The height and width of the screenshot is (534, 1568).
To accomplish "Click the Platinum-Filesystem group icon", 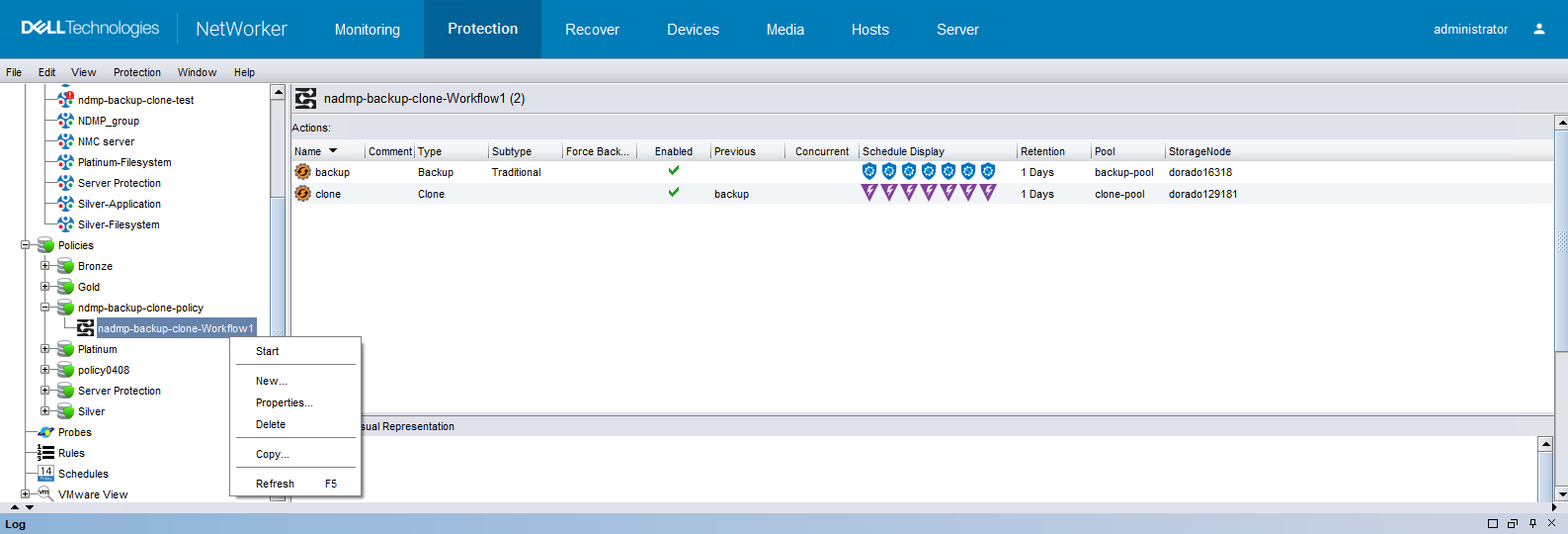I will tap(65, 161).
